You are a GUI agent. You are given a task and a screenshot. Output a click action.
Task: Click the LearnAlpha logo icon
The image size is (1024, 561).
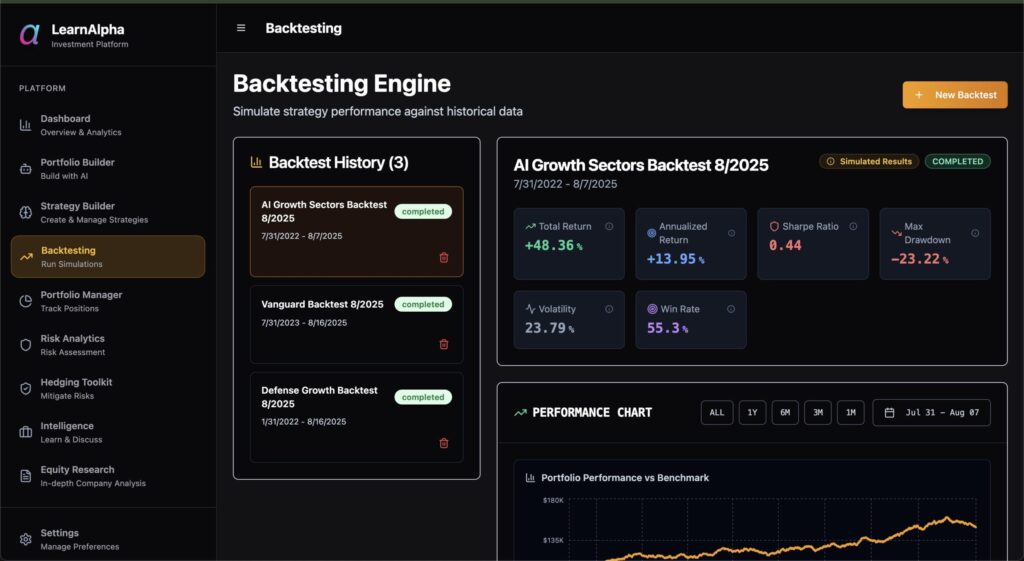[x=30, y=35]
